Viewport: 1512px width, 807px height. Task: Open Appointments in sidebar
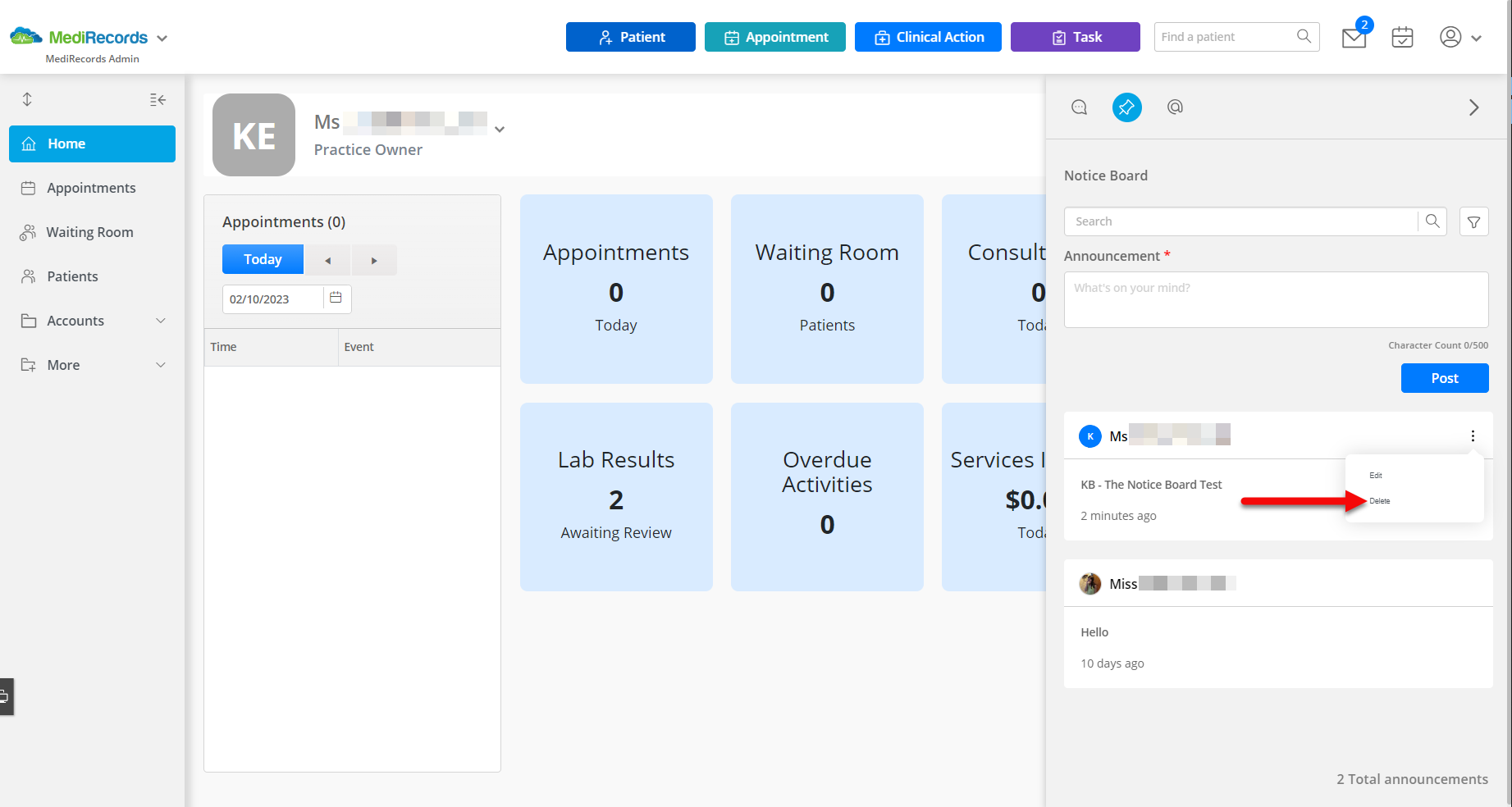click(92, 188)
